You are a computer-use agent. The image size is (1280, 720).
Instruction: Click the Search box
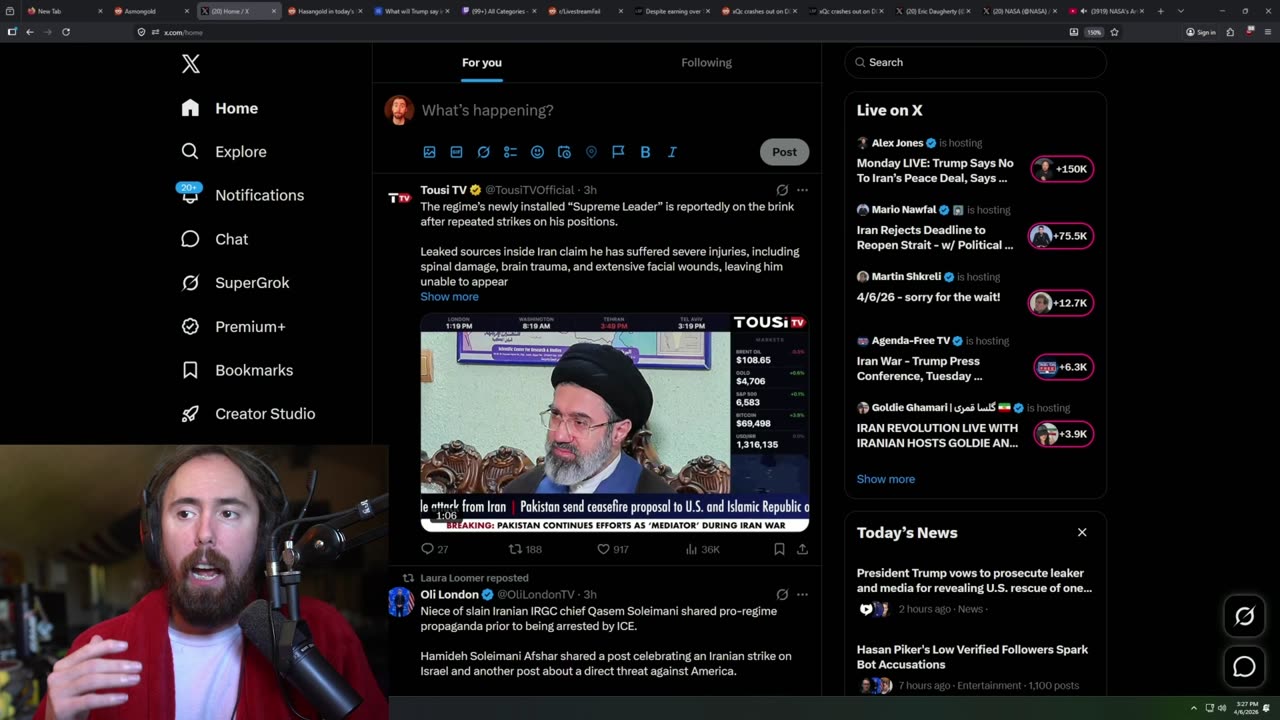(975, 62)
